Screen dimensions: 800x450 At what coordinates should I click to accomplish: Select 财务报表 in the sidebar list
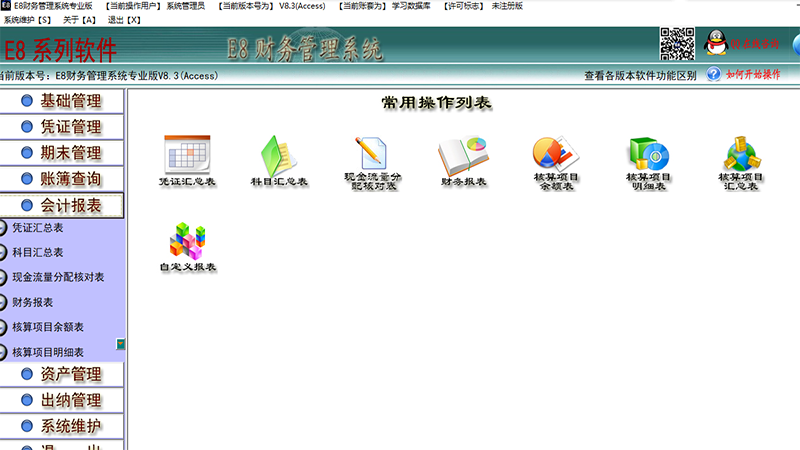coord(33,302)
